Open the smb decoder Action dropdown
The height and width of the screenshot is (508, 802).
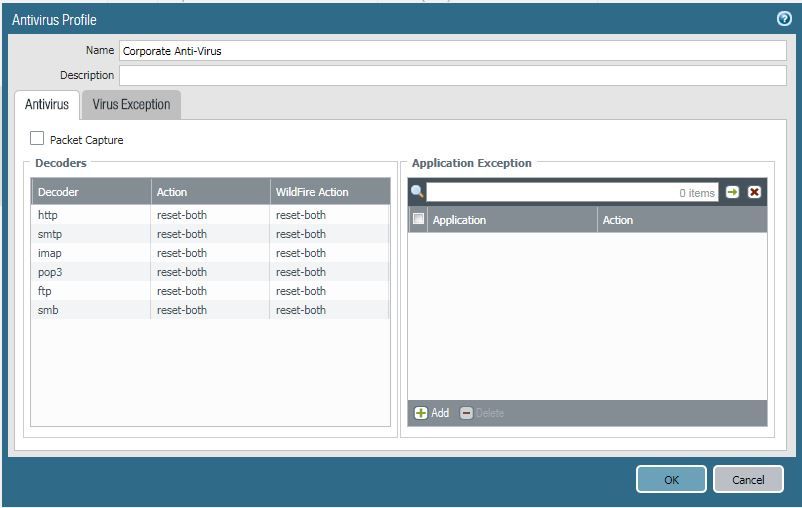210,310
